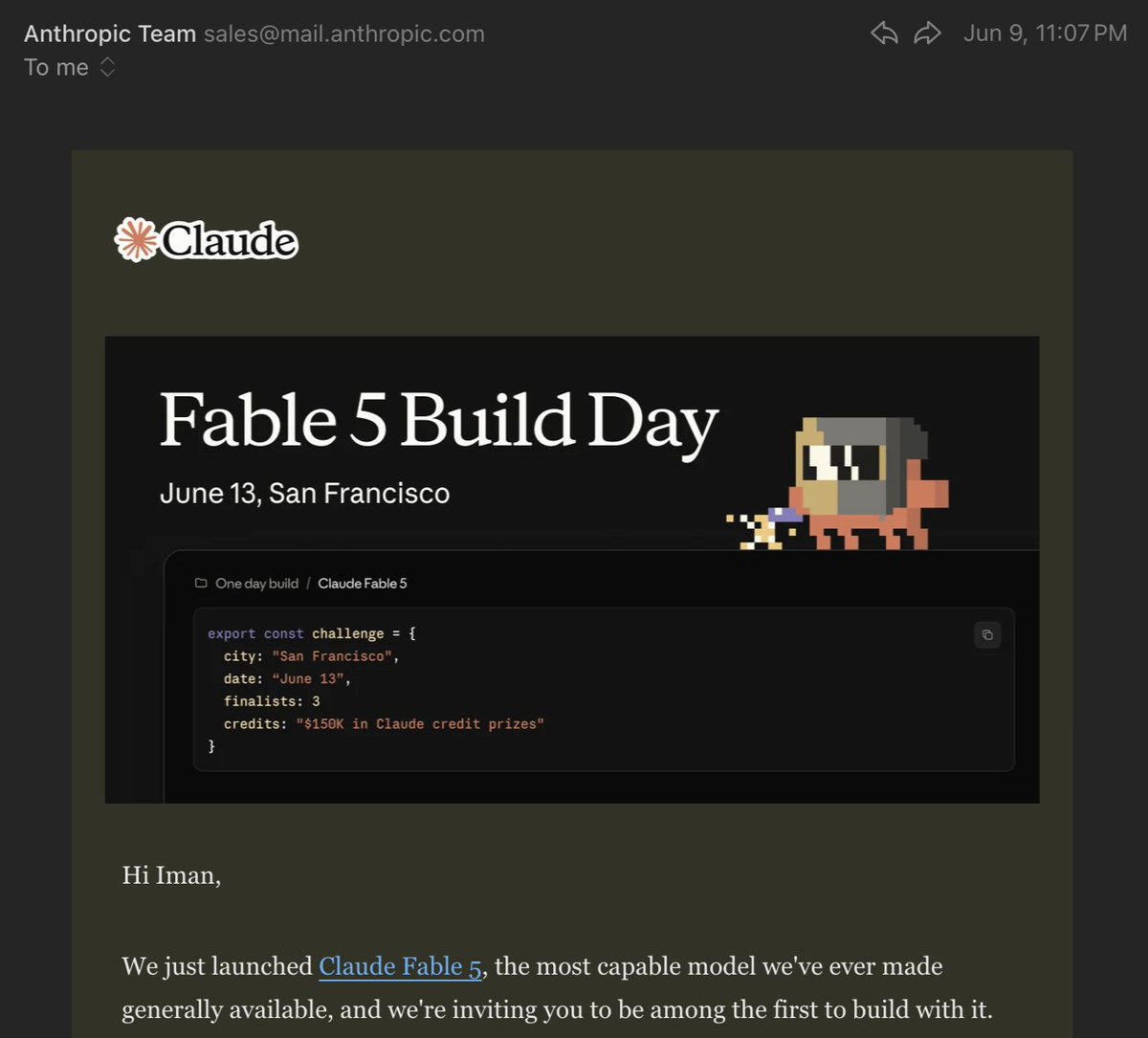Click the pixel-art creature illustration
This screenshot has height=1038, width=1148.
pos(839,482)
